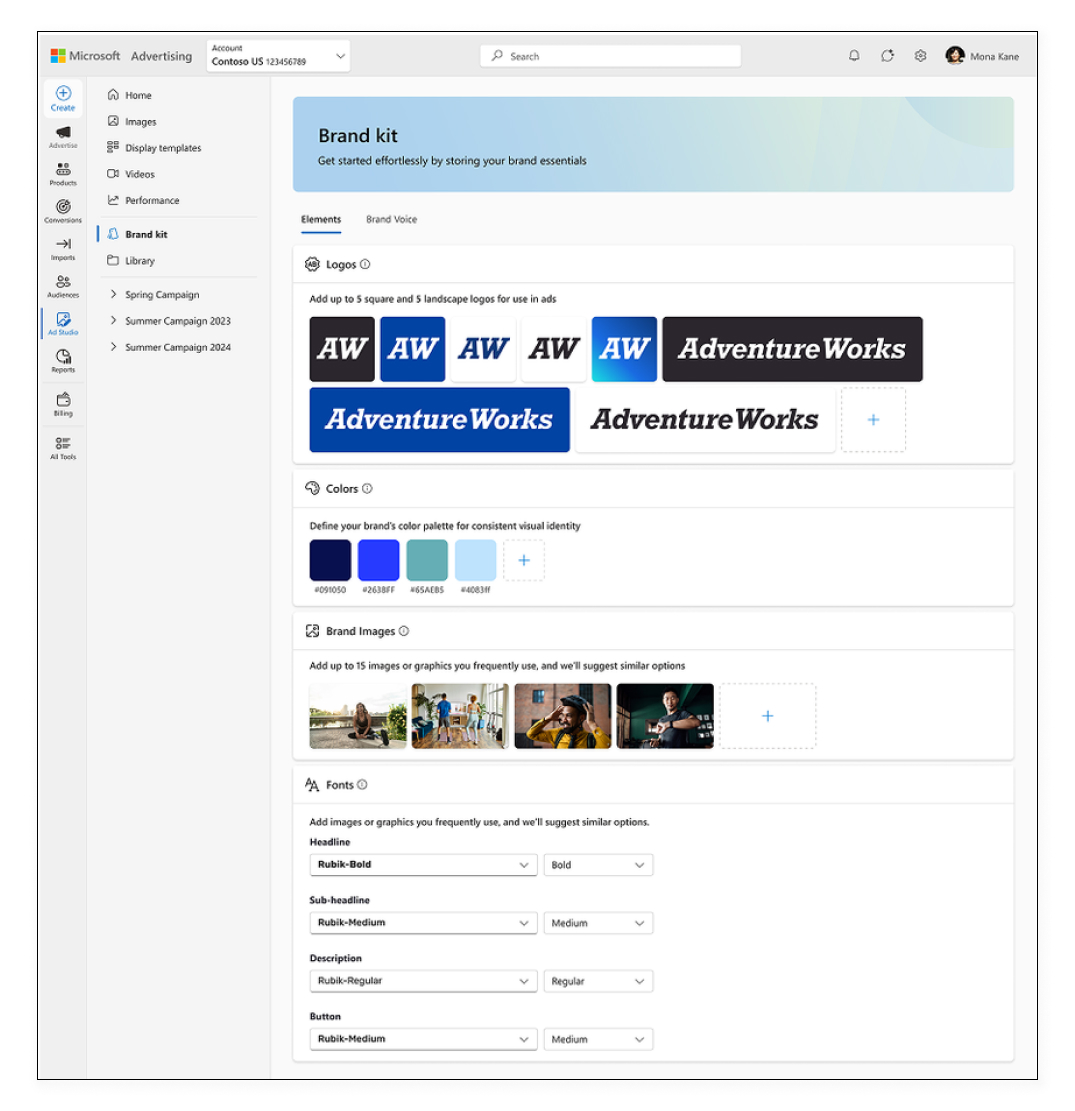Open Button font dropdown Rubik-Medium
The height and width of the screenshot is (1111, 1075).
423,1039
